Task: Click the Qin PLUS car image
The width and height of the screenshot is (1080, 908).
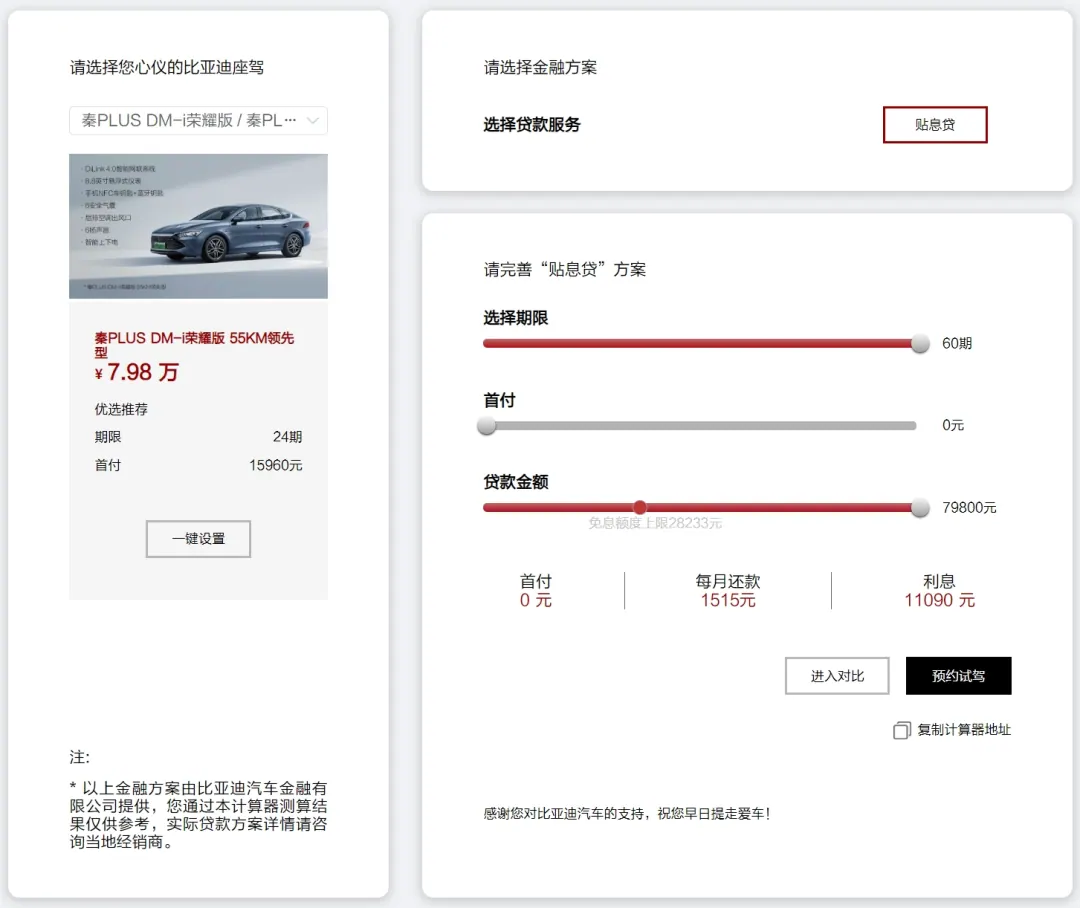Action: point(198,226)
